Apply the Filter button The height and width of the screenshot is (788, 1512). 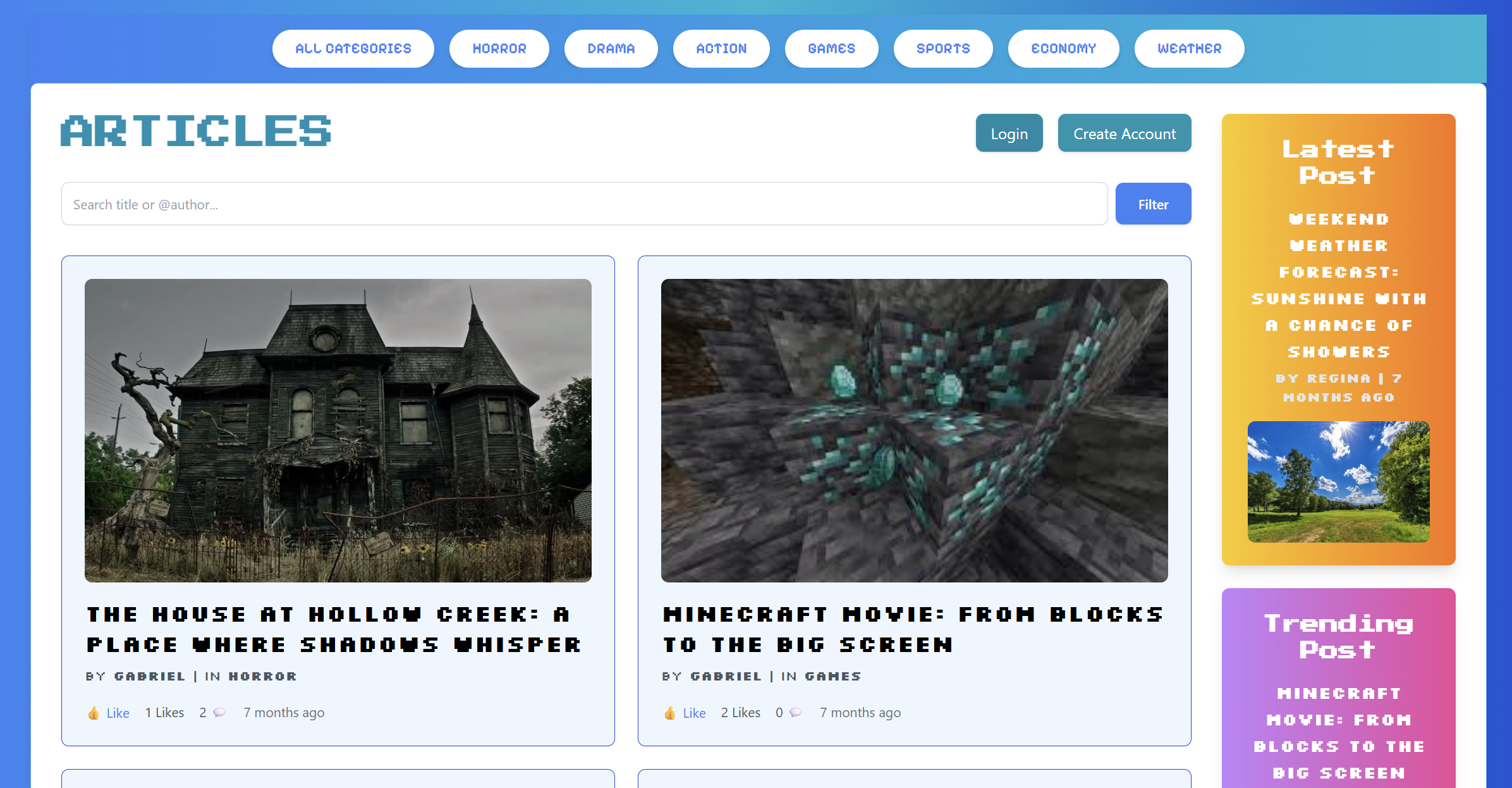coord(1153,204)
